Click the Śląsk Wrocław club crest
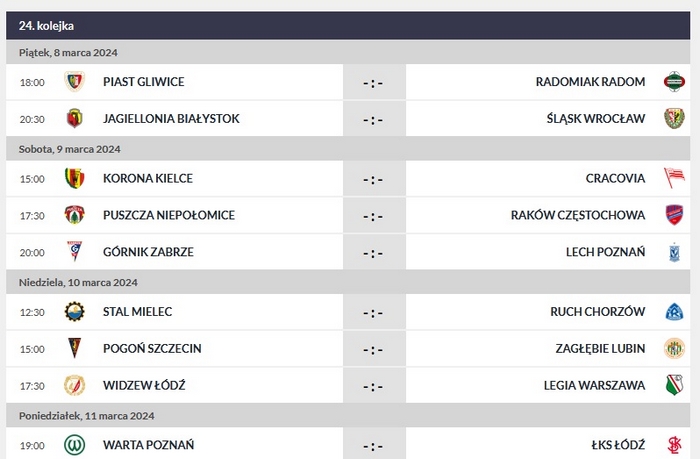The width and height of the screenshot is (700, 459). coord(674,118)
